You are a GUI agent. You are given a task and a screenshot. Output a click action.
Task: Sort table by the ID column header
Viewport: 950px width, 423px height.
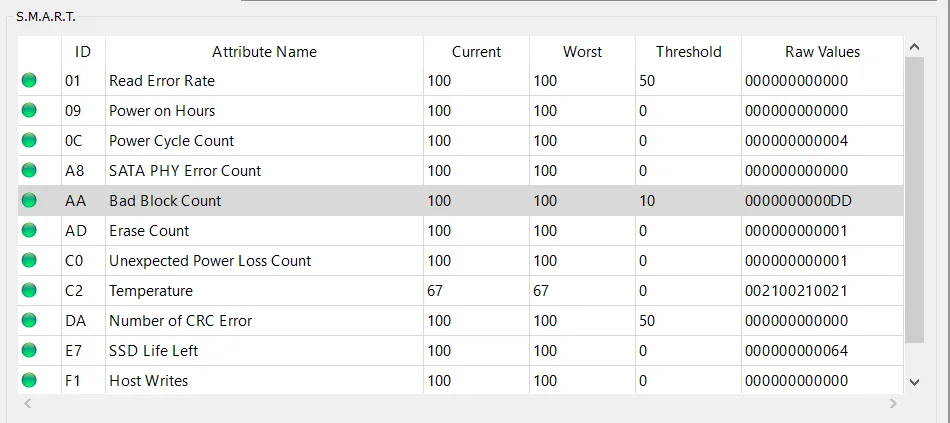pyautogui.click(x=83, y=52)
